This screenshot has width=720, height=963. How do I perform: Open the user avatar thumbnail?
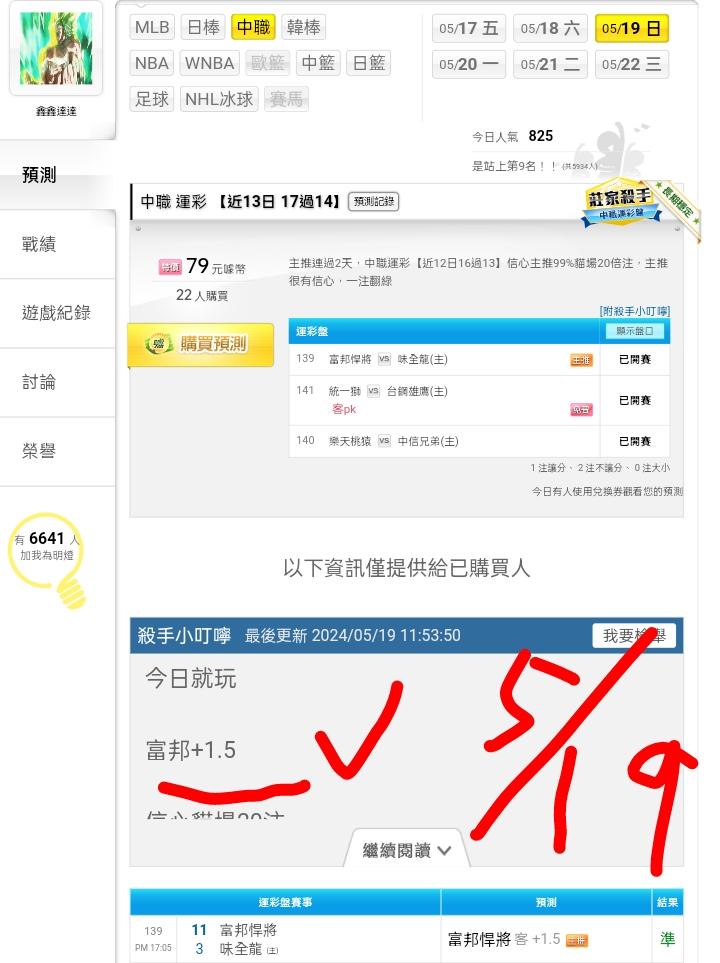click(56, 48)
